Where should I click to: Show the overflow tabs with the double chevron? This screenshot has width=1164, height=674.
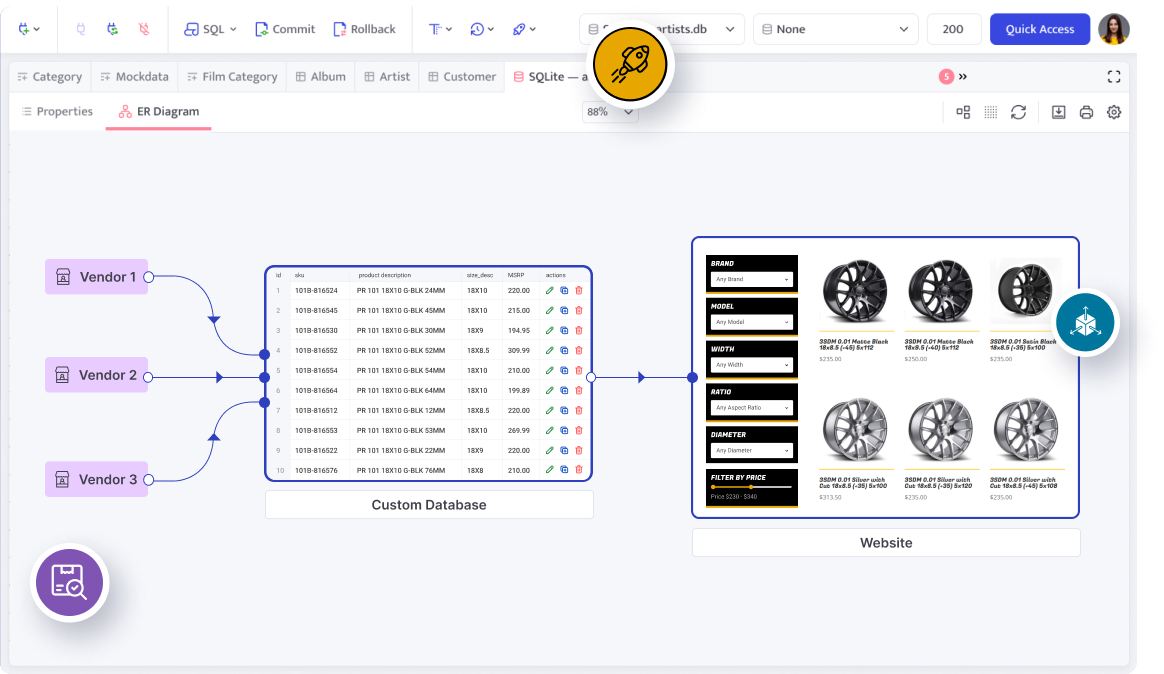point(963,77)
